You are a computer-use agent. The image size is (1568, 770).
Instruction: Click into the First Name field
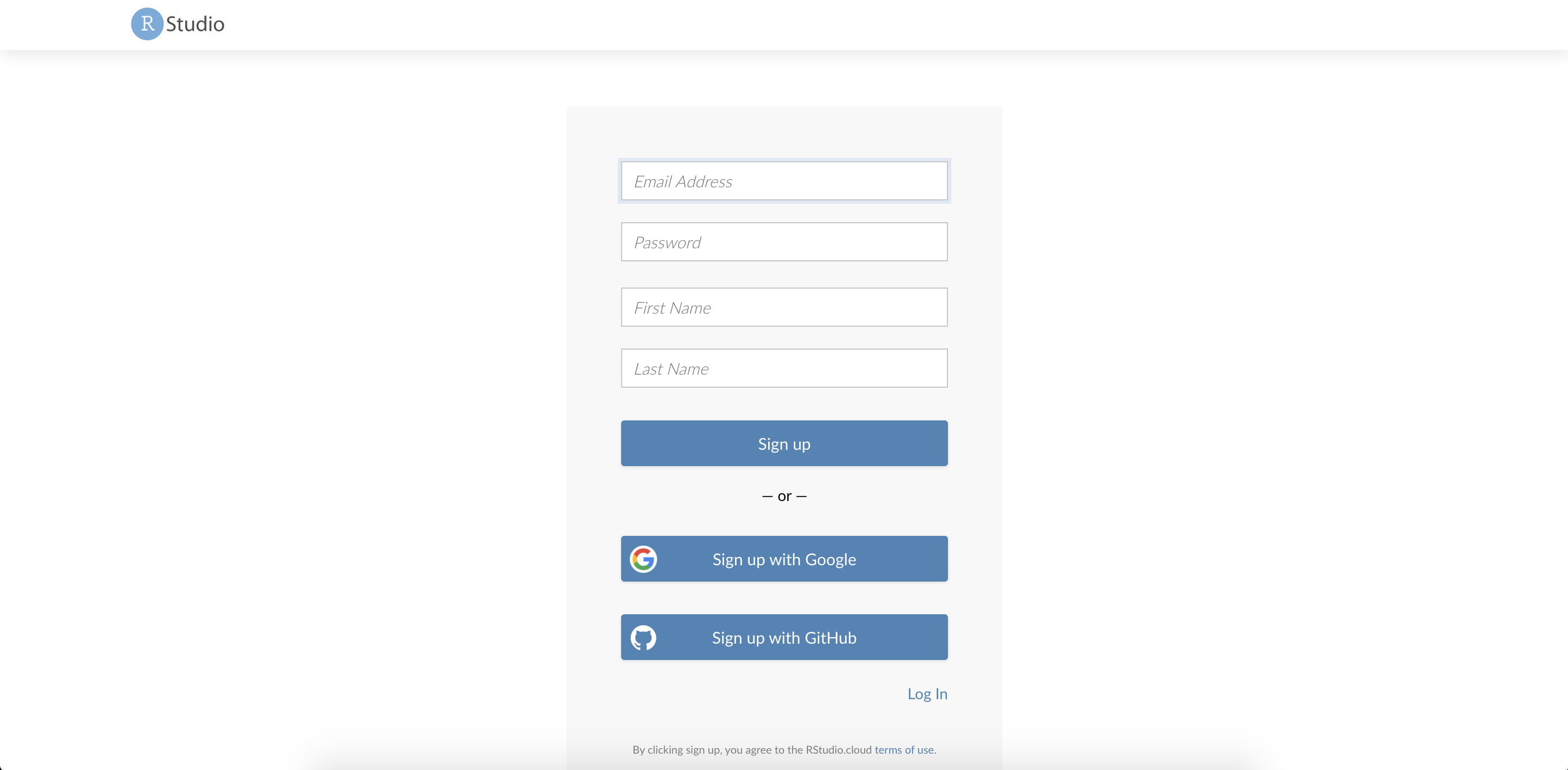coord(784,308)
